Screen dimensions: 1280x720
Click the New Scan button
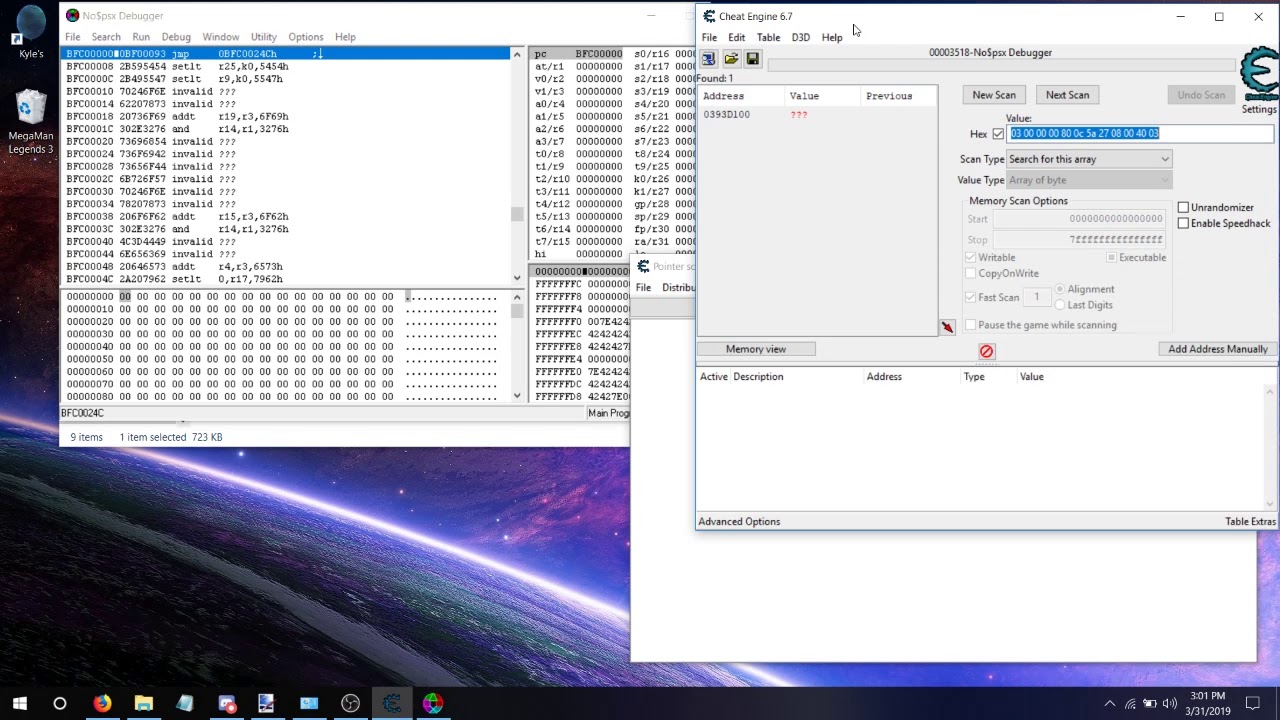tap(994, 95)
